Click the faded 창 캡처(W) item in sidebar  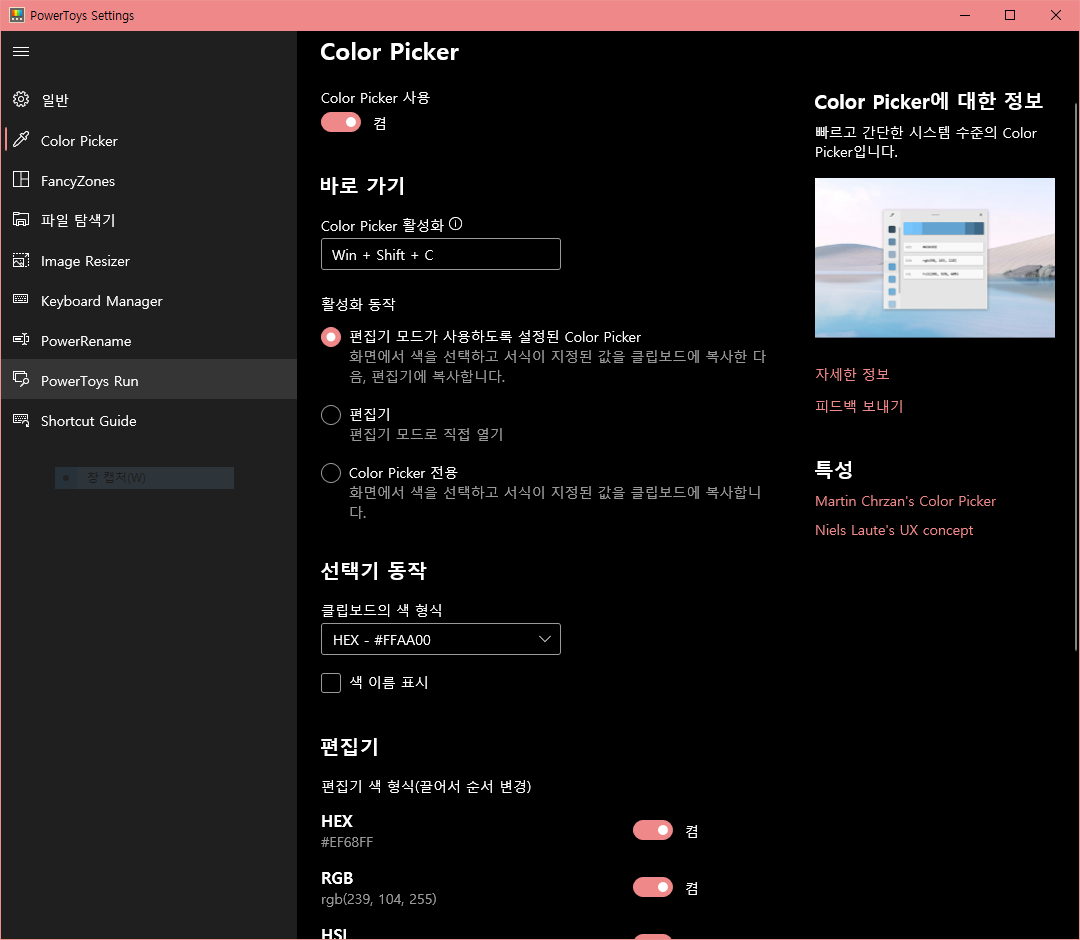(x=144, y=477)
